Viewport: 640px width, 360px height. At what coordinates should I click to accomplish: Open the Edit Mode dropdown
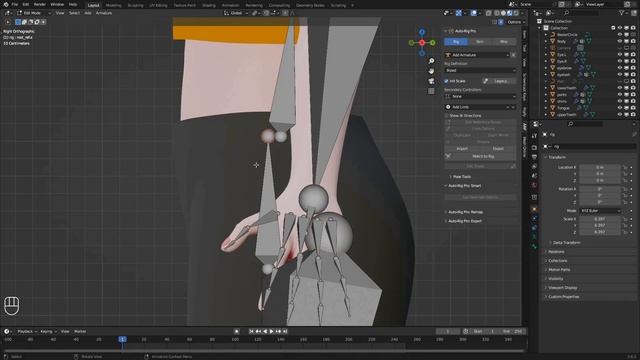(34, 13)
